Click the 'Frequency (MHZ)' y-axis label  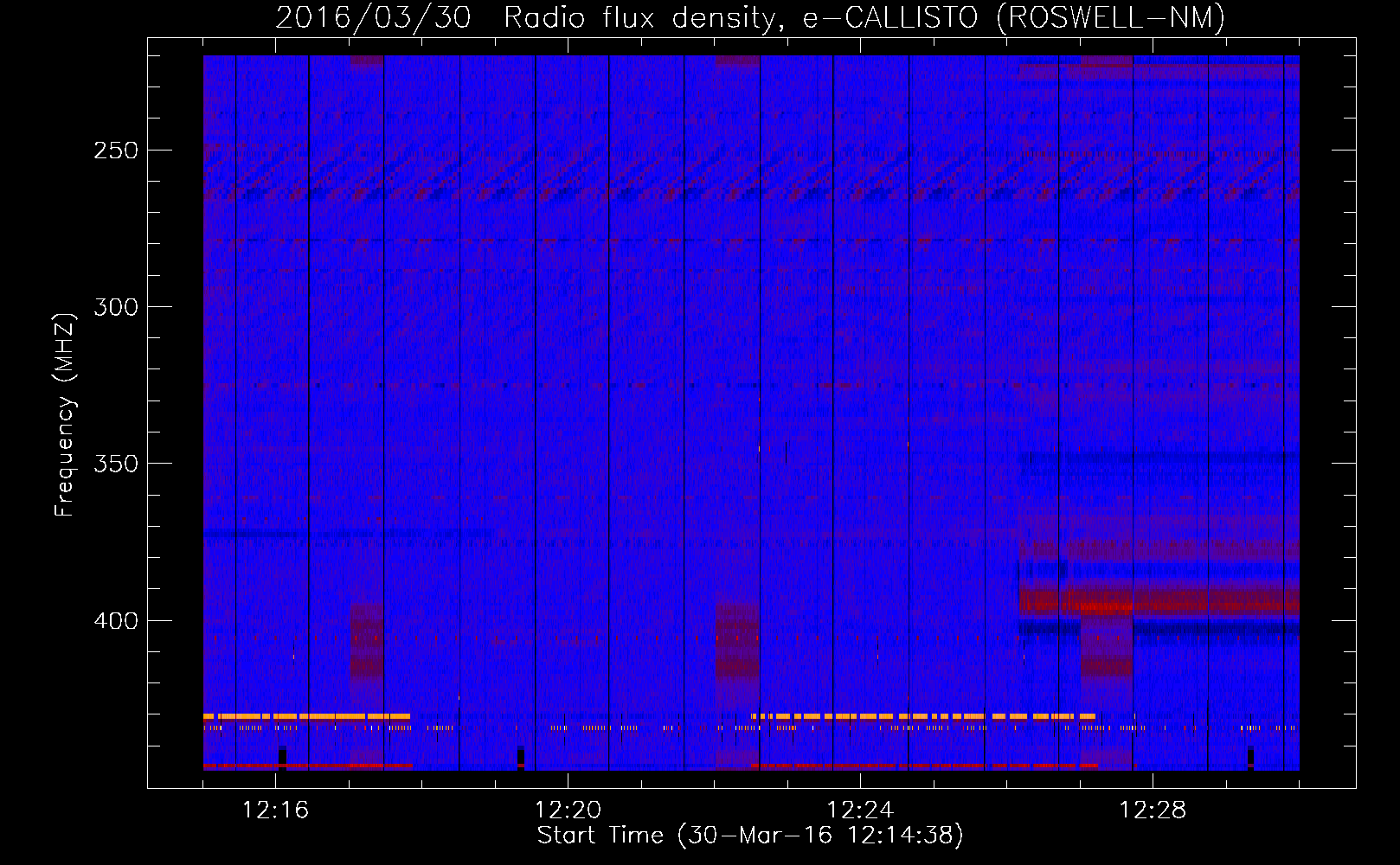coord(65,414)
